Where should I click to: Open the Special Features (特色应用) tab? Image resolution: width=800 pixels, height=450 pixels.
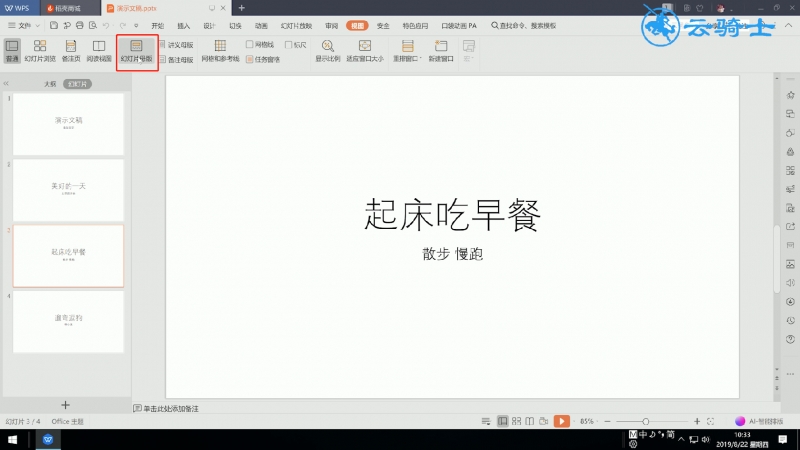point(415,26)
